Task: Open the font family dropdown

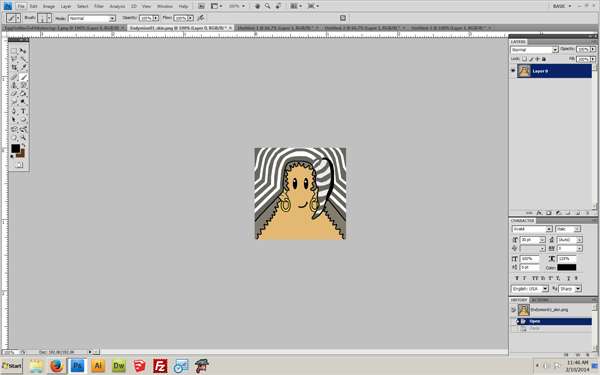Action: pos(549,229)
